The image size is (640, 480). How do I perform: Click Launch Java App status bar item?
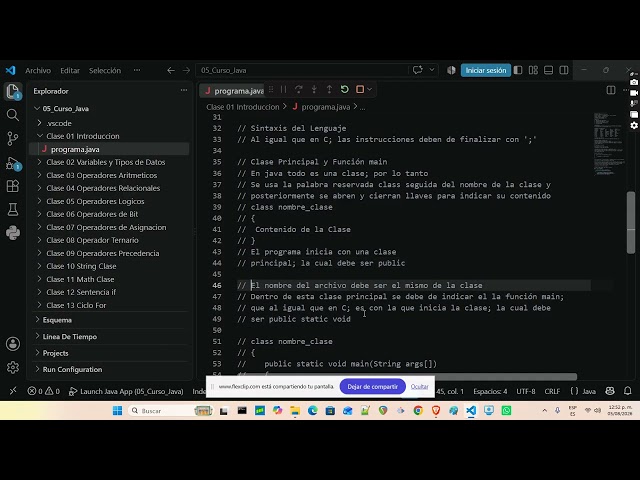126,391
